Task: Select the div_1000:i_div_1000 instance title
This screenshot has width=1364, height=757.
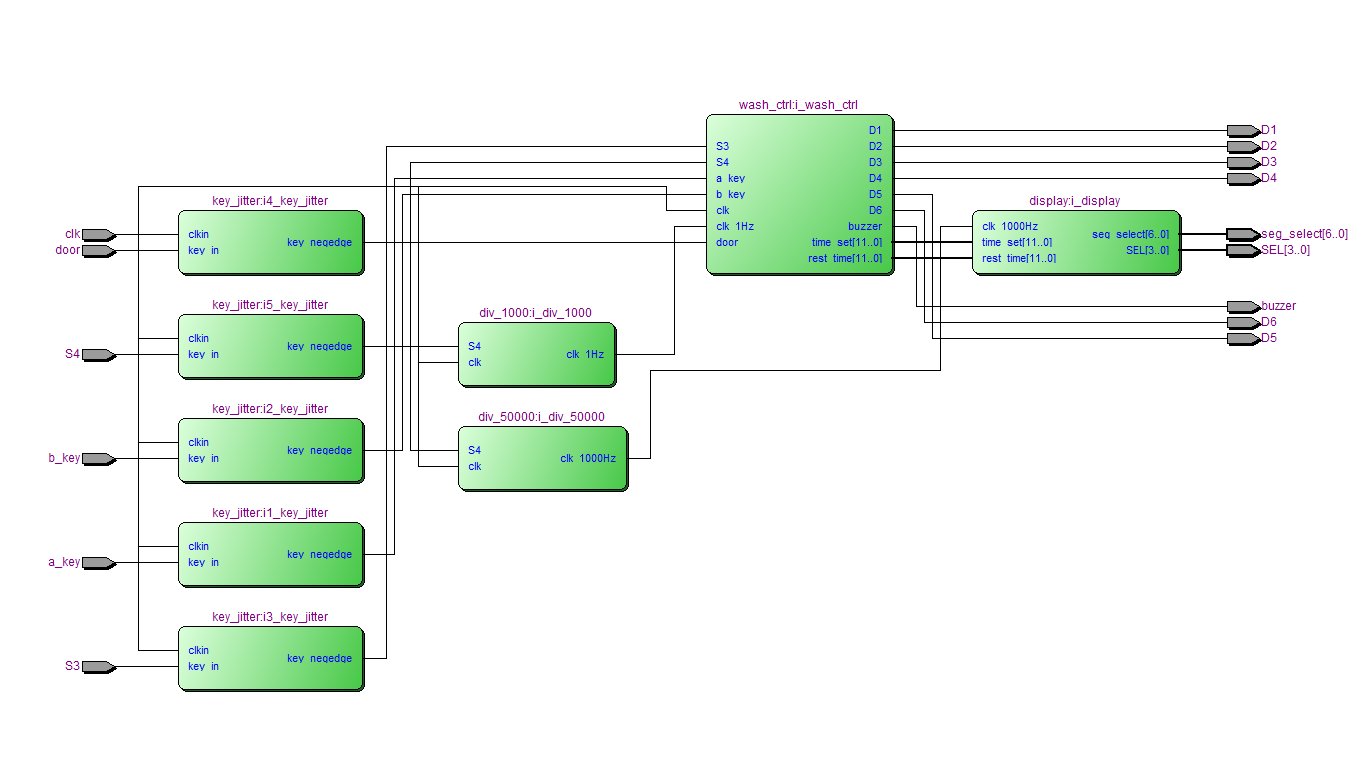Action: coord(535,313)
